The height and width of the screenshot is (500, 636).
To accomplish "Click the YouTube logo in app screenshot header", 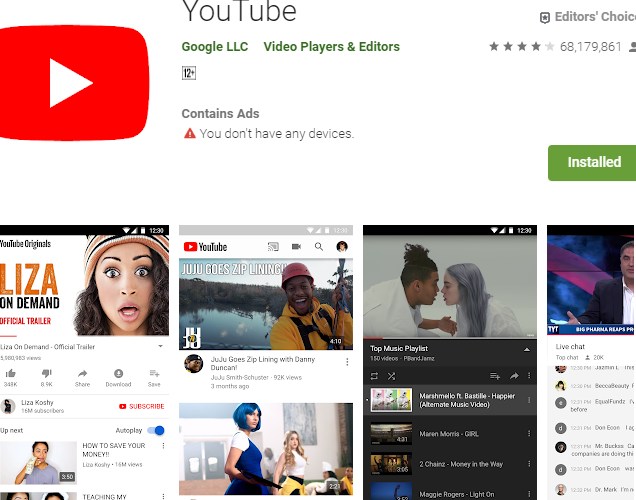I will [x=205, y=247].
